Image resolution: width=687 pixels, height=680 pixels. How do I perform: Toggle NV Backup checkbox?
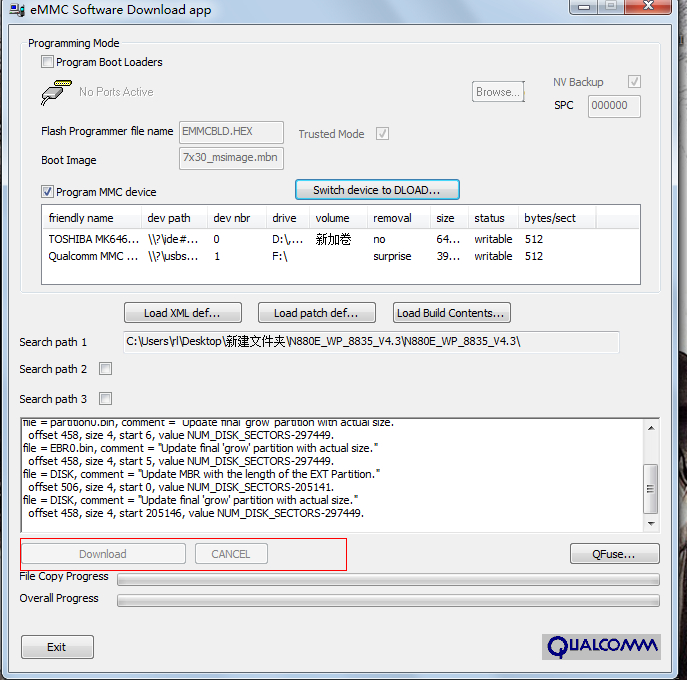click(634, 81)
